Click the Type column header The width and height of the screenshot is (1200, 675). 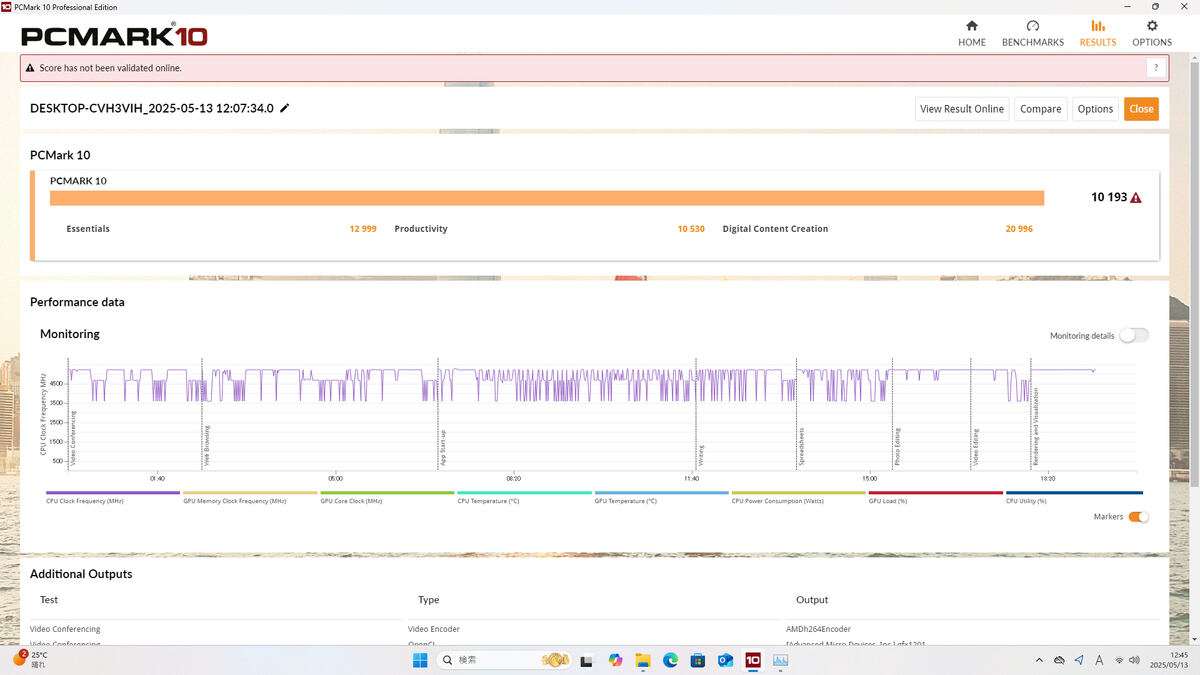click(x=429, y=600)
